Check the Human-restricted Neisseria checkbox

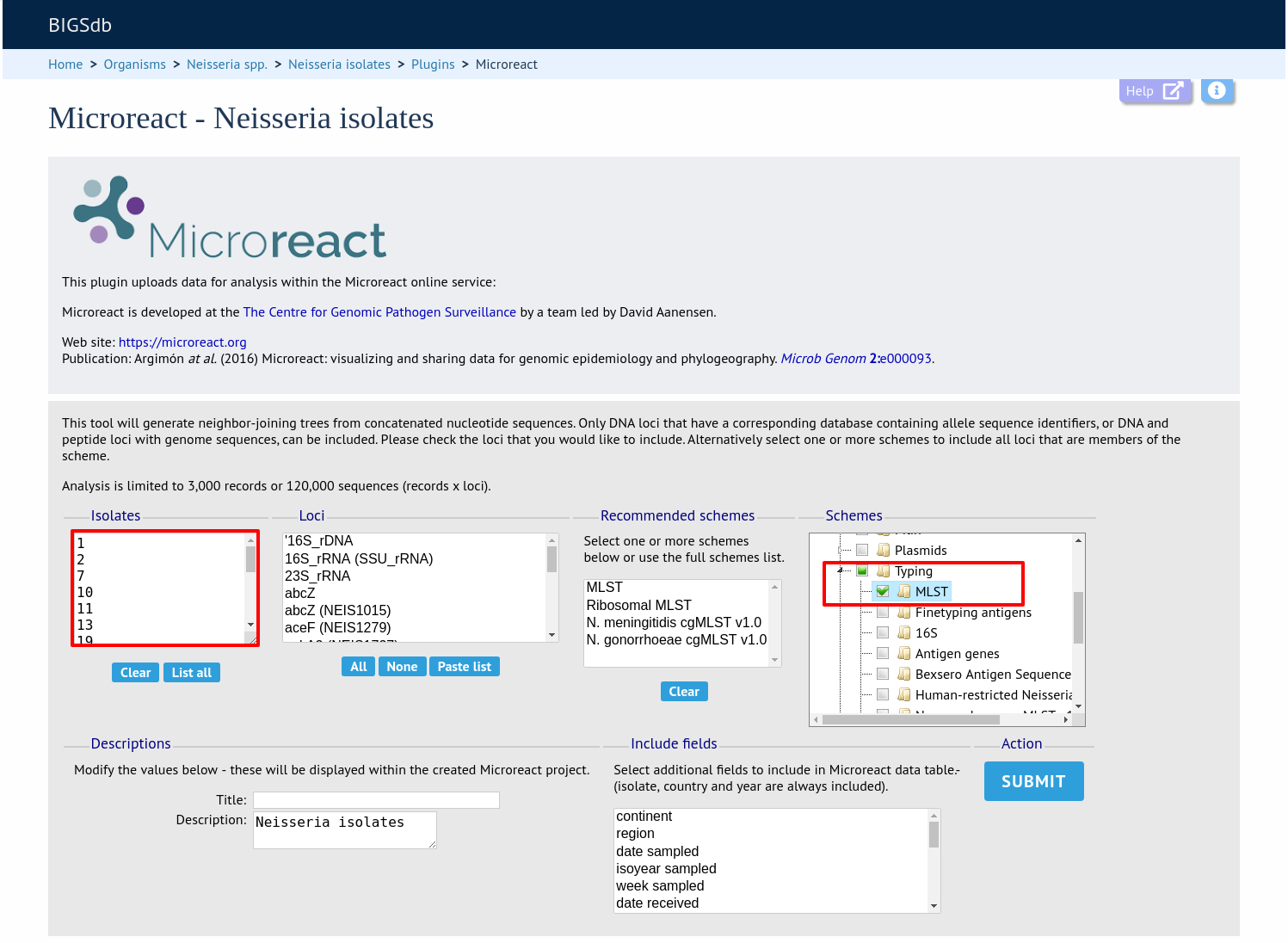pyautogui.click(x=883, y=695)
